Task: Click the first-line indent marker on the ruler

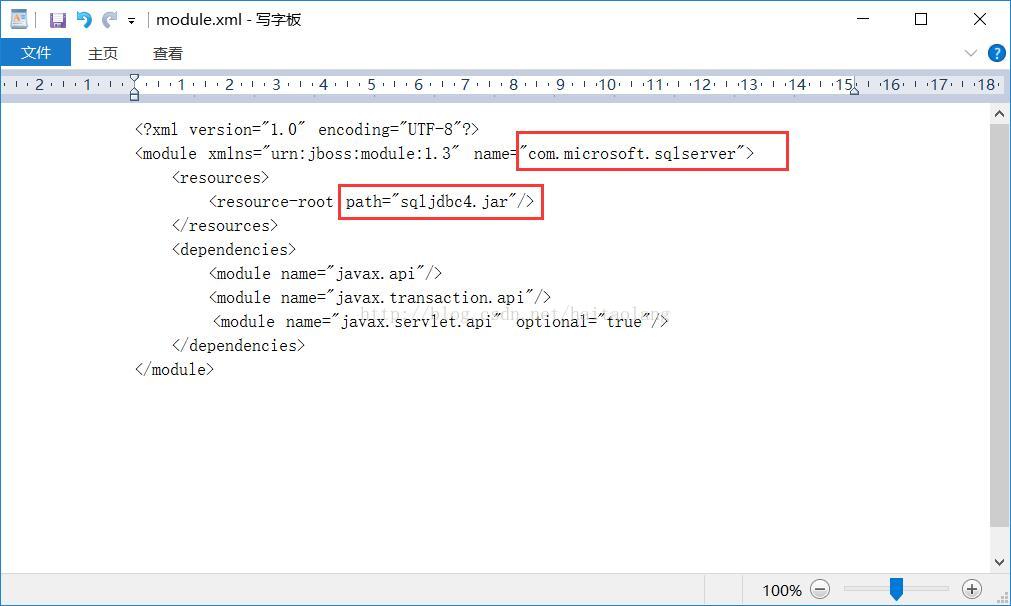Action: pos(134,79)
